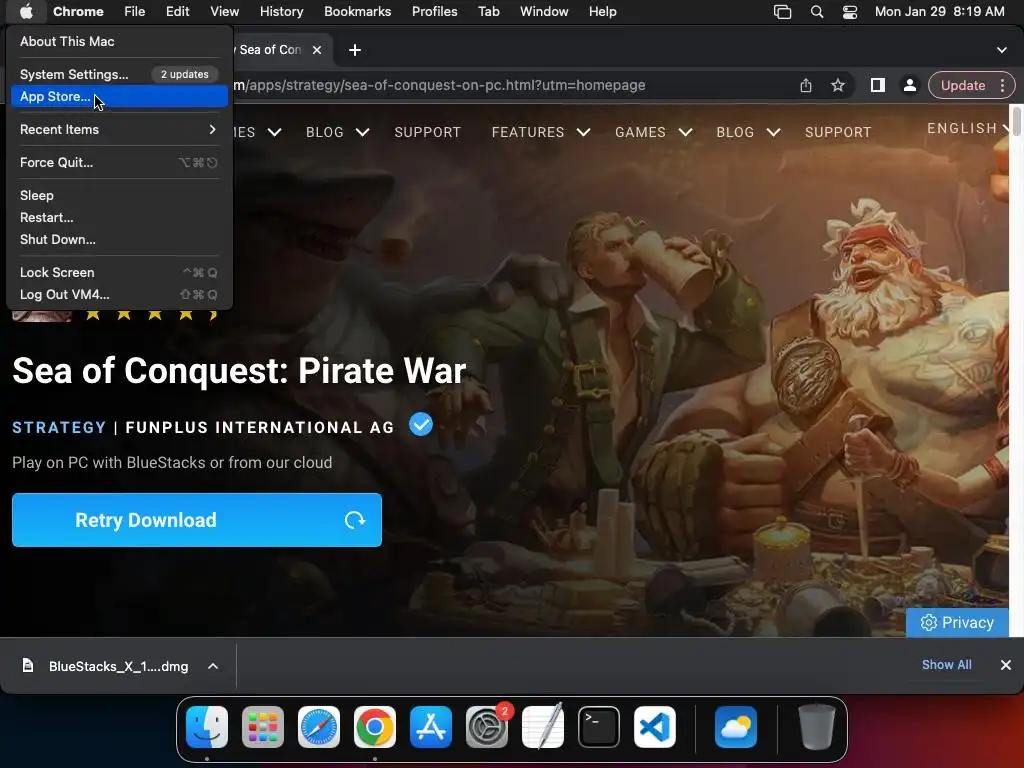Open System Settings from Apple menu
This screenshot has height=768, width=1024.
point(120,74)
